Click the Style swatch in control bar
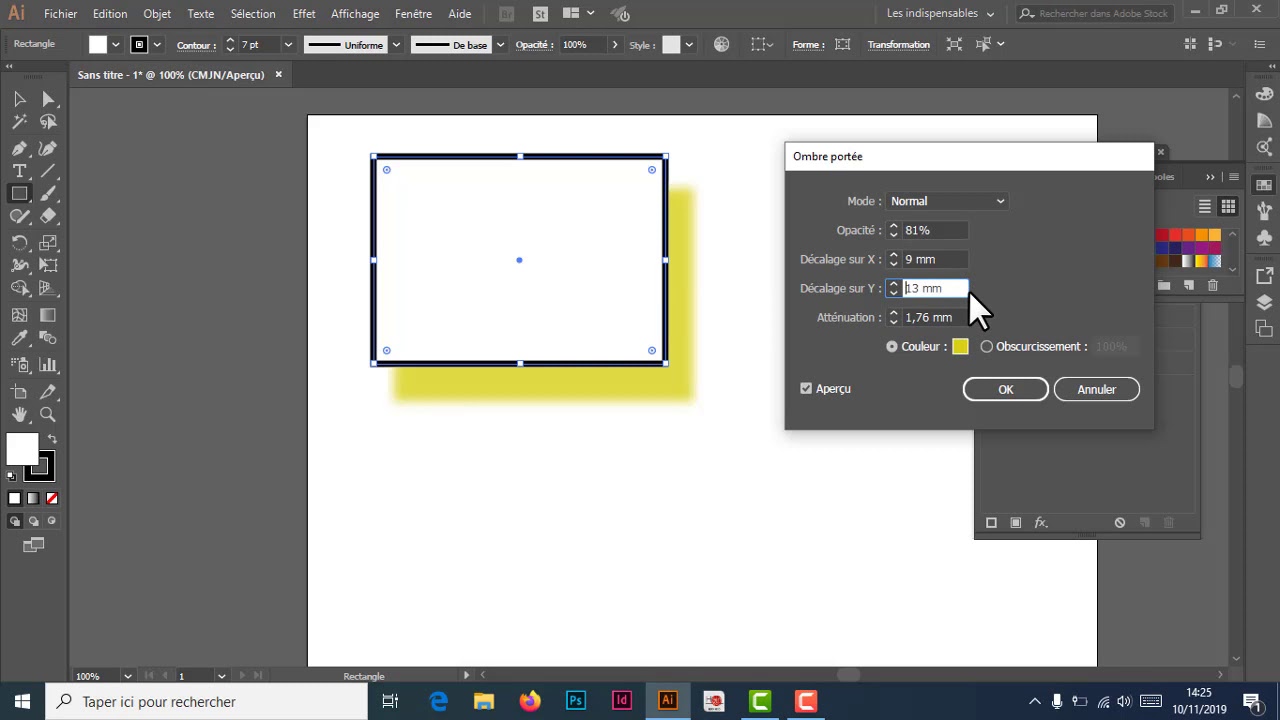This screenshot has height=720, width=1280. point(671,44)
